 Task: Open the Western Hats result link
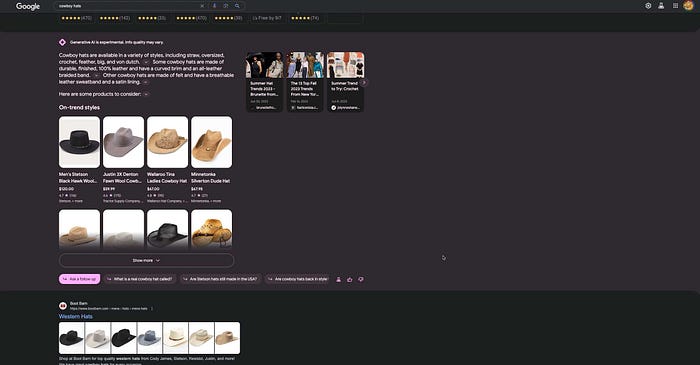(x=75, y=316)
